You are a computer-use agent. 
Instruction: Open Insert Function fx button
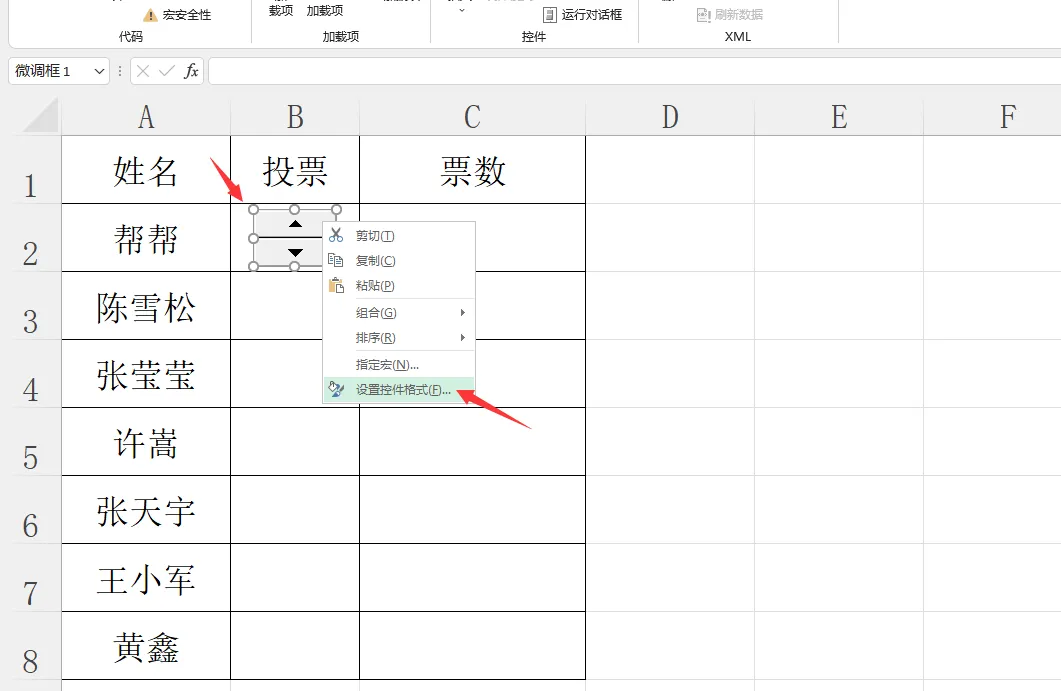(191, 71)
